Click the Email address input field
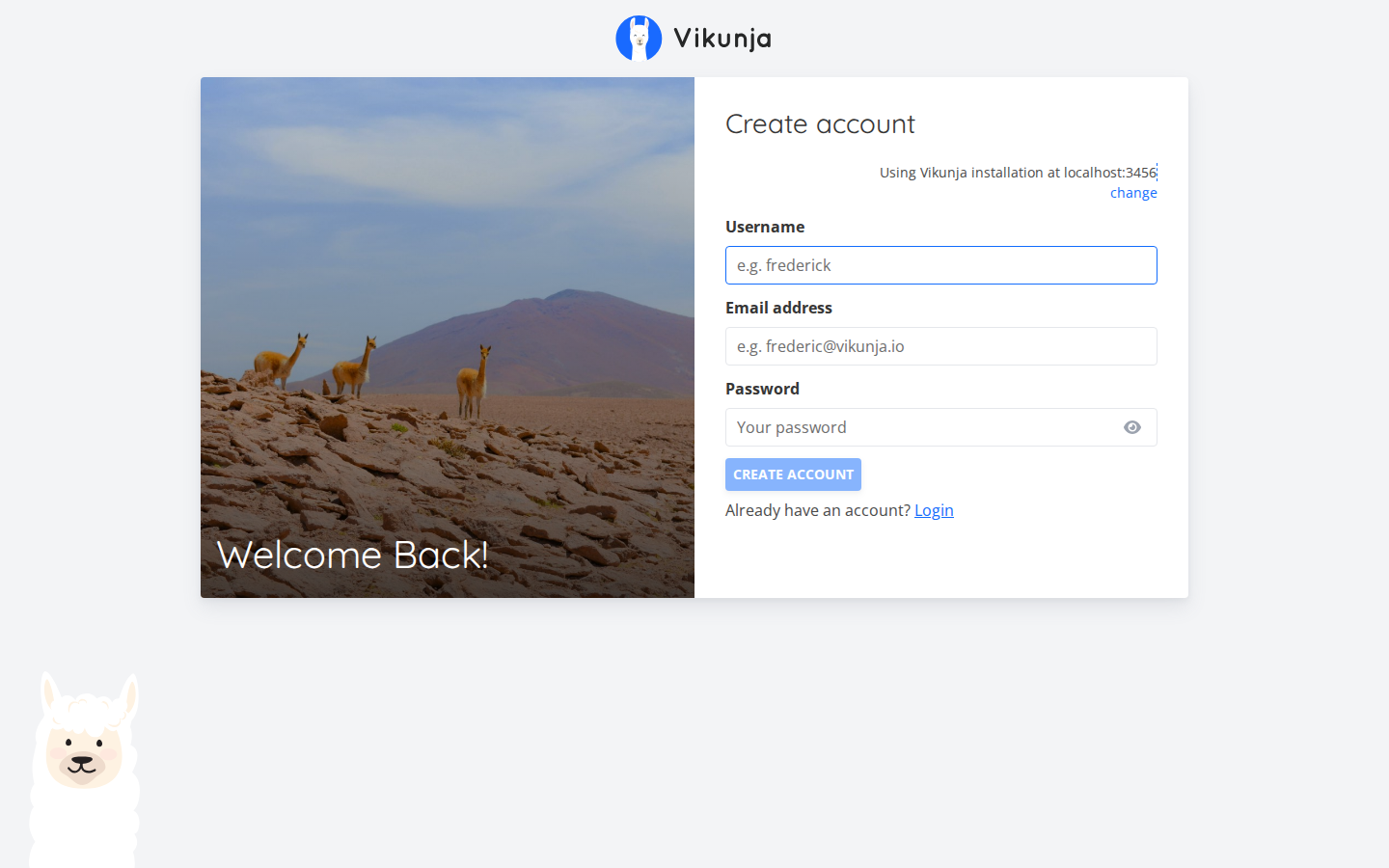 pos(941,346)
